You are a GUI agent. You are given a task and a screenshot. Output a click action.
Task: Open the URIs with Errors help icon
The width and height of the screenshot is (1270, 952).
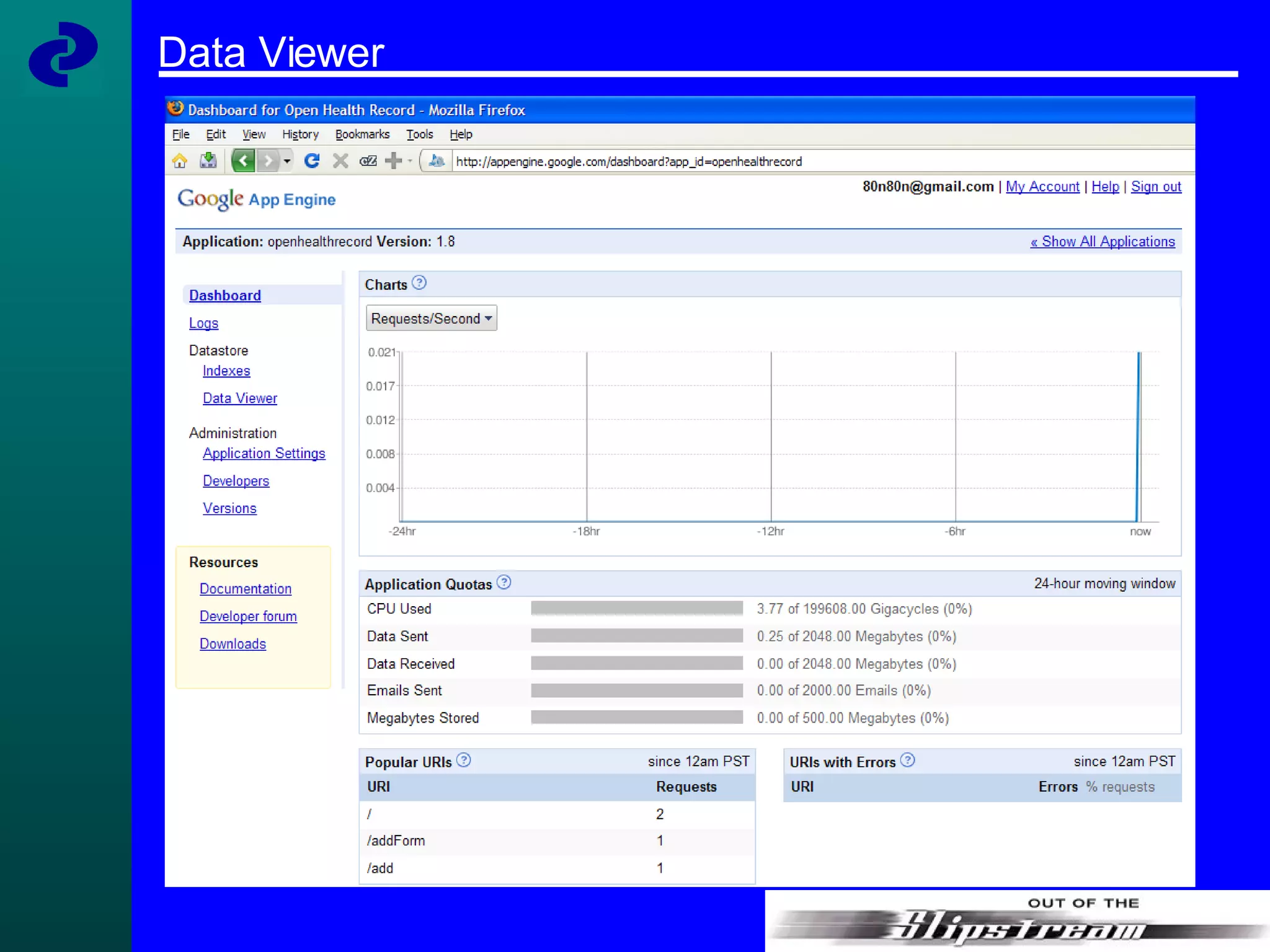click(908, 760)
